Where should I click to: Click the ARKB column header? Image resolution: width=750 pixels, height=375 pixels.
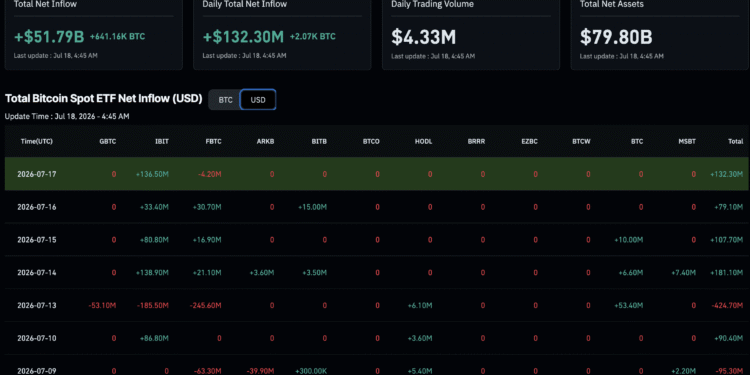(265, 142)
